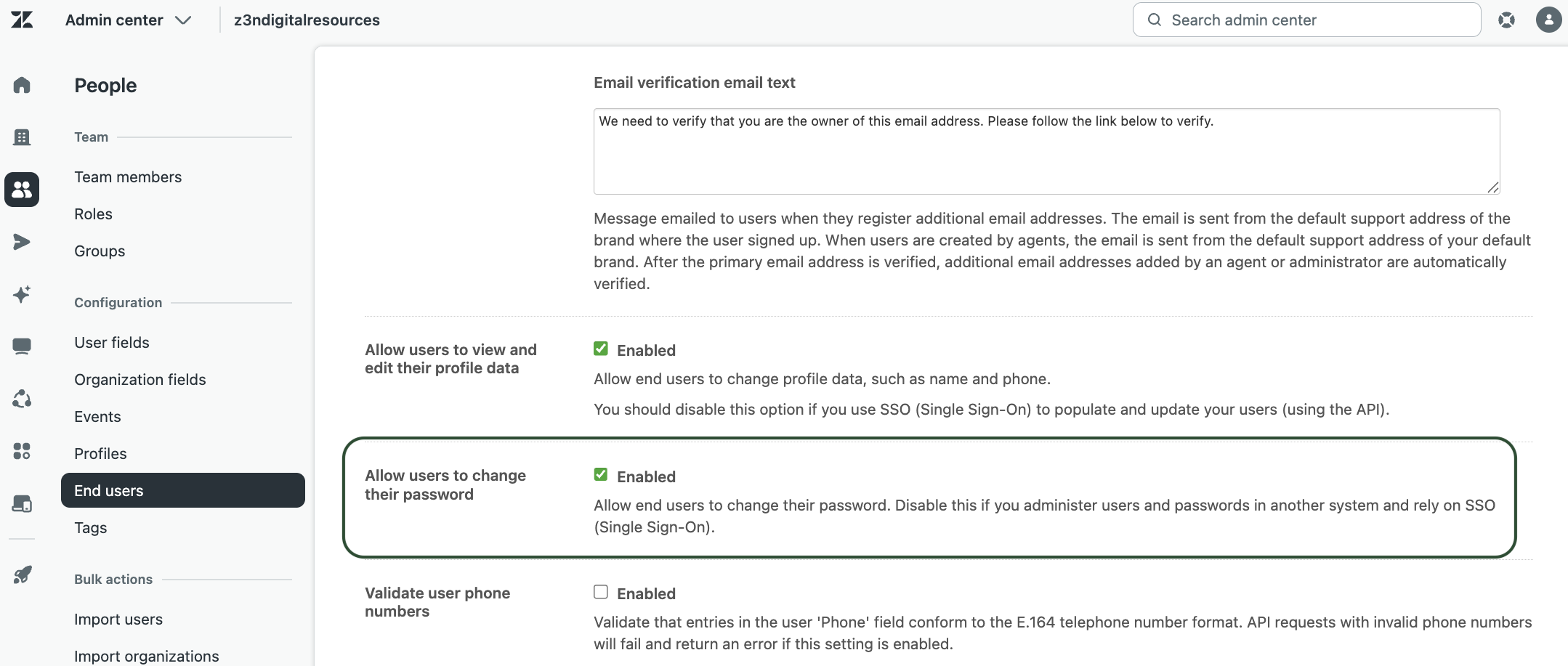Go to Organization fields
The height and width of the screenshot is (666, 1568).
pos(140,380)
